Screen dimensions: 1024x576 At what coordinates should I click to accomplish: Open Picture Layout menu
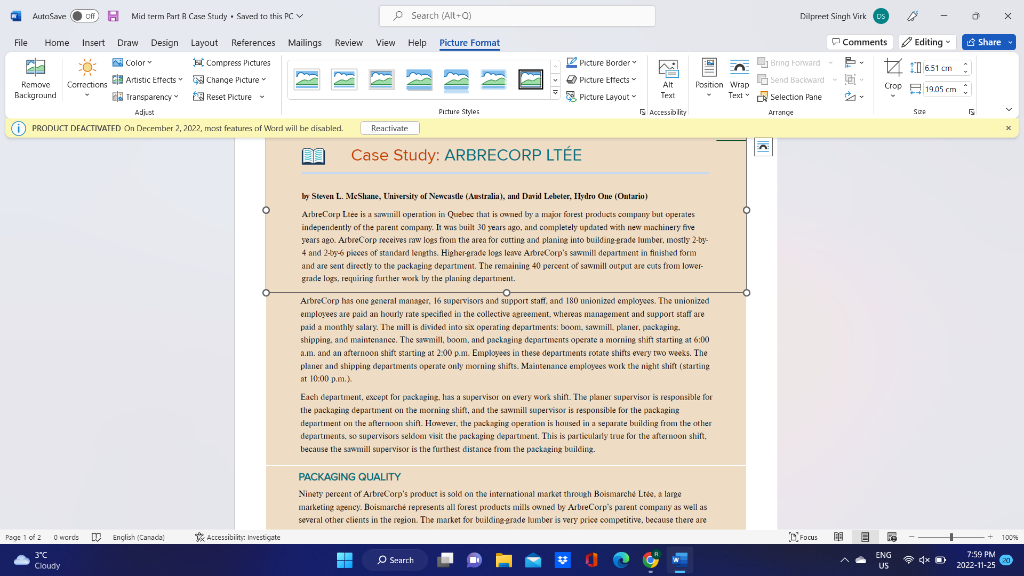(x=601, y=97)
